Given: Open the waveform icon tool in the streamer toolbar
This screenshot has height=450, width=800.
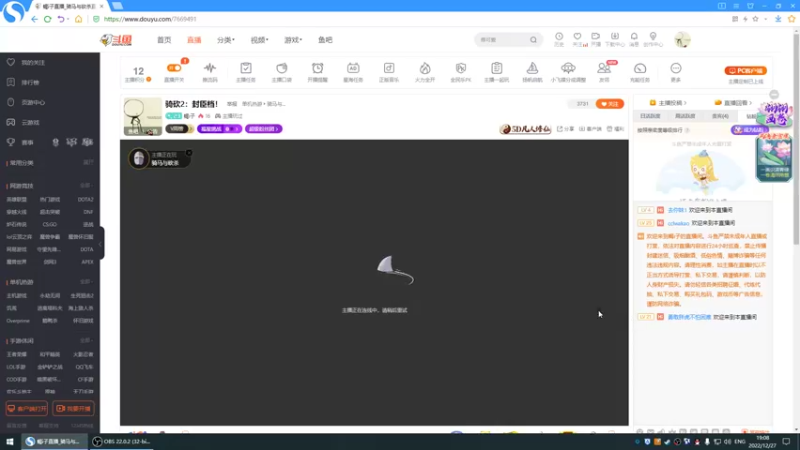Looking at the screenshot, I should coord(210,68).
